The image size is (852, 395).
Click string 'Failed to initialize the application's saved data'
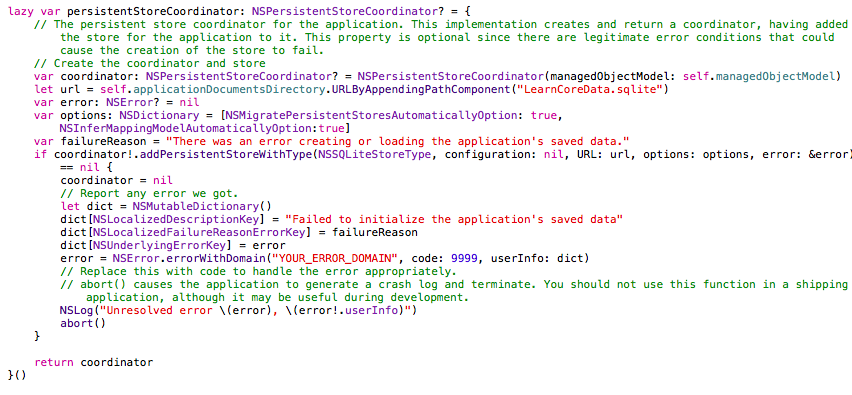point(454,220)
